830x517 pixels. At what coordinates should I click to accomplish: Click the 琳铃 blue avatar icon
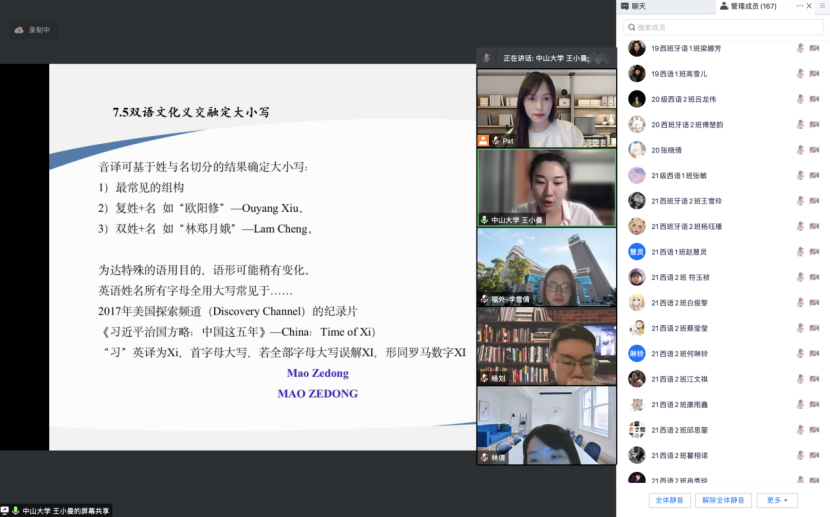(x=636, y=354)
